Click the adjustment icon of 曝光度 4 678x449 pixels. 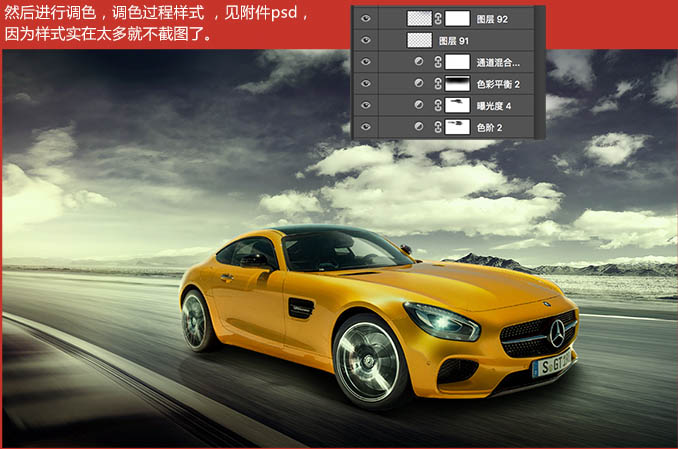(419, 105)
